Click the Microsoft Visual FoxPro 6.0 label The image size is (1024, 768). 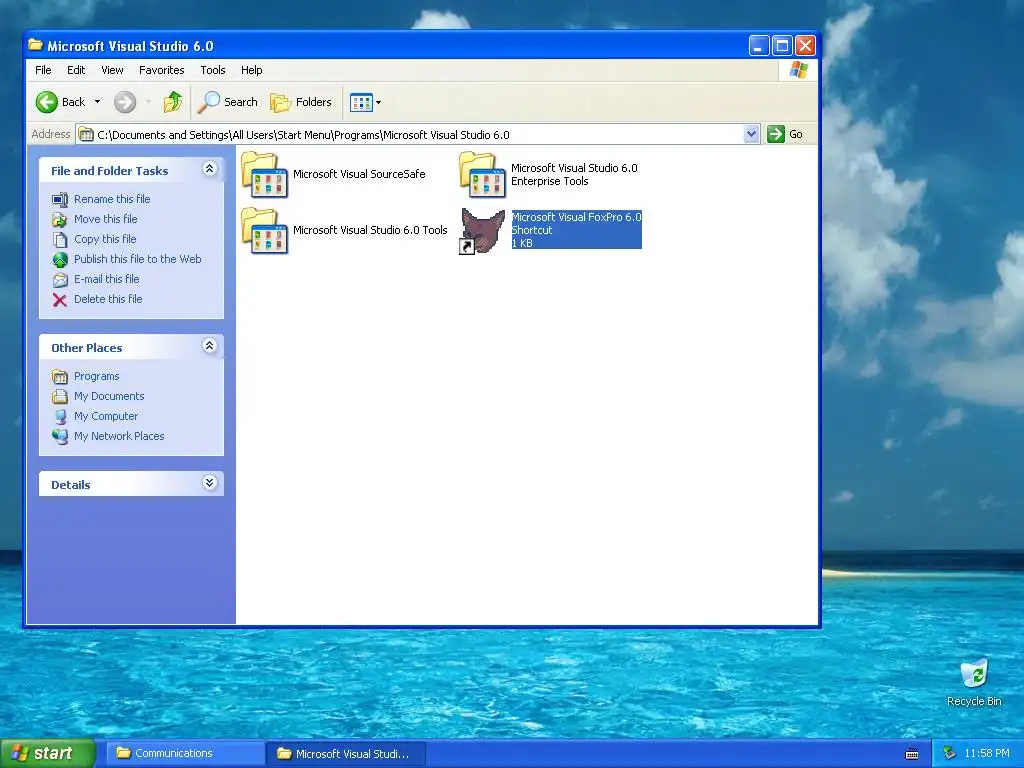576,217
